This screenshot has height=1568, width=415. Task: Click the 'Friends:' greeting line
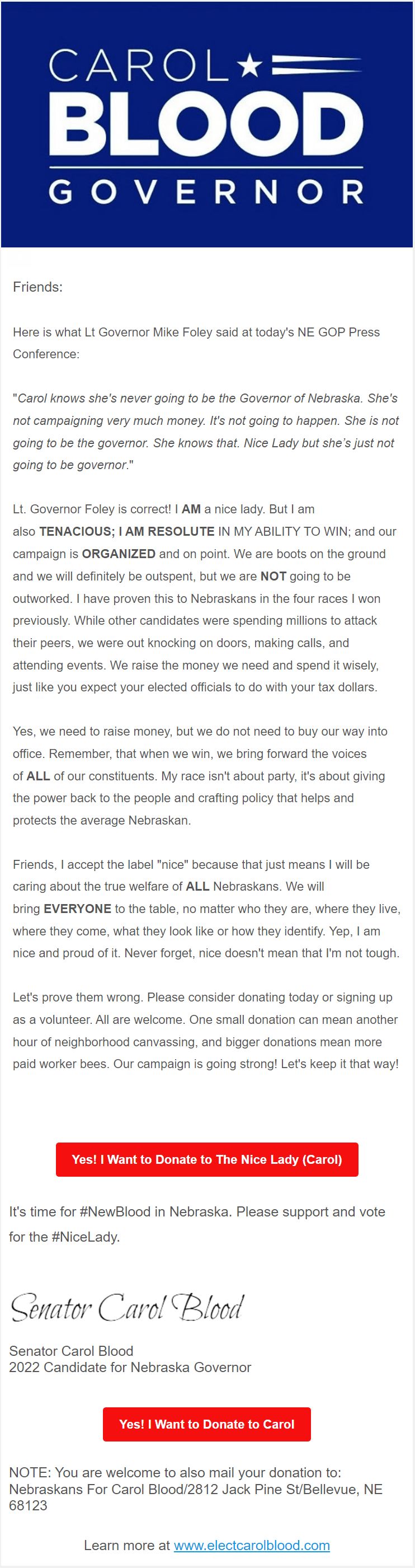click(37, 287)
